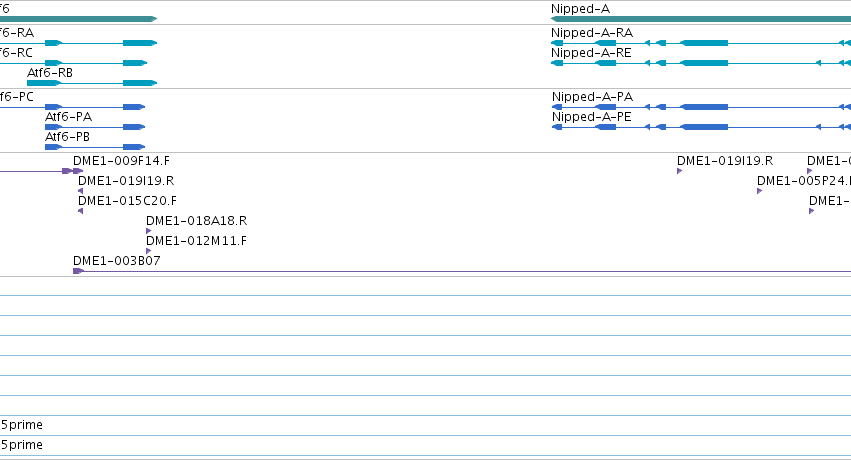Select the large CDS block of Nipped-A-PA
This screenshot has height=460, width=851.
click(704, 107)
